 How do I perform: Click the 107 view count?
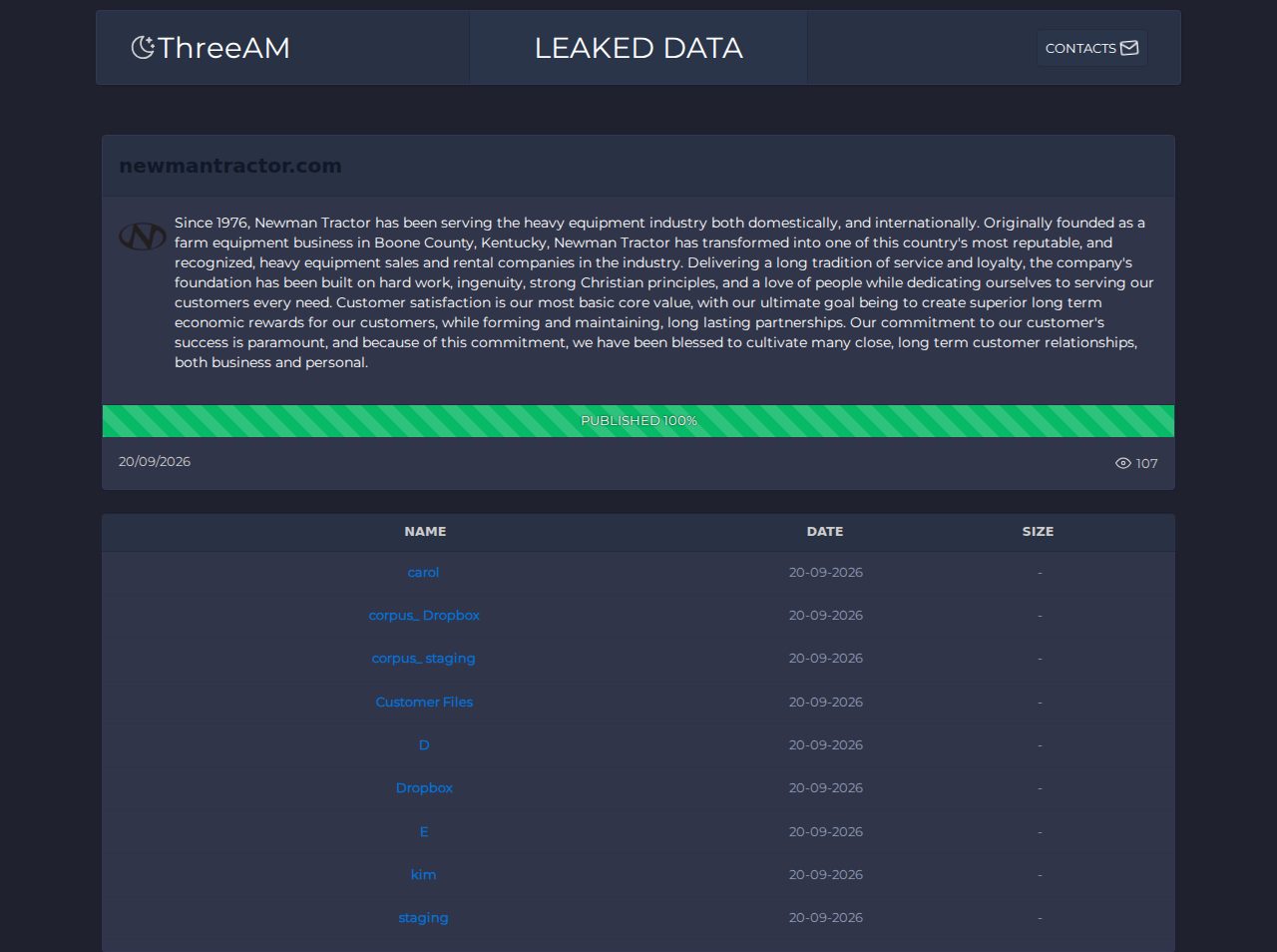click(x=1147, y=463)
